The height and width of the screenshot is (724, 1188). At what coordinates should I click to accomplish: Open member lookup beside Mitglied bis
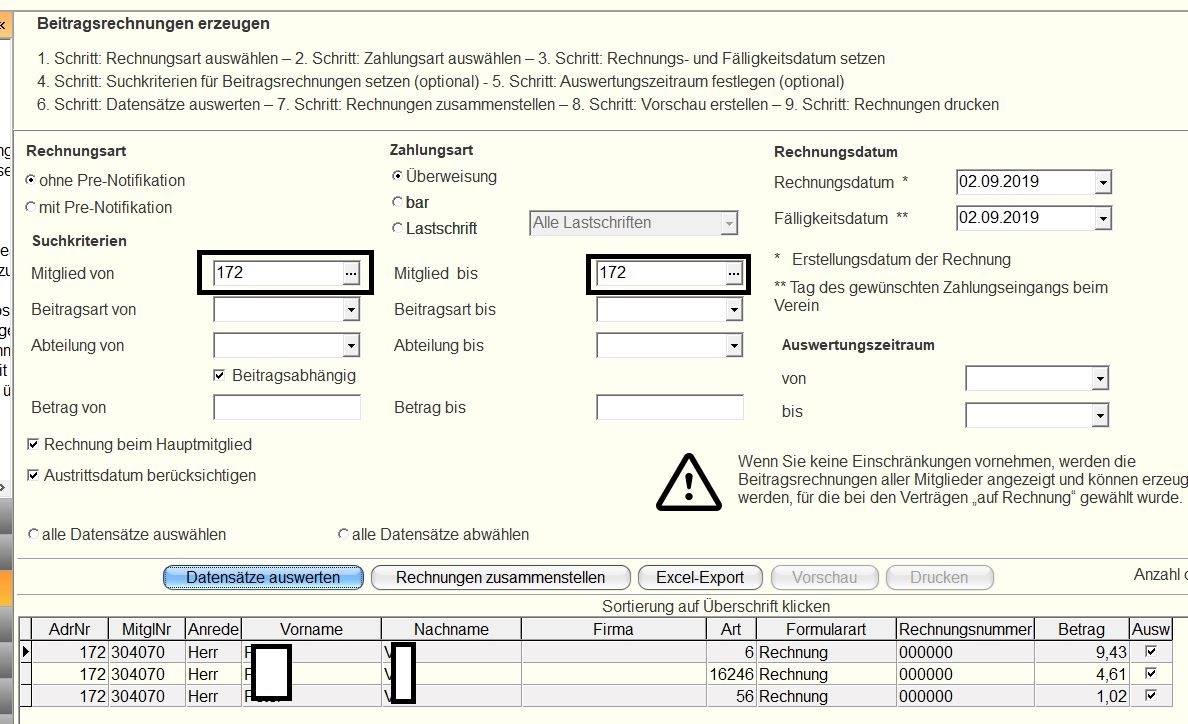(733, 273)
